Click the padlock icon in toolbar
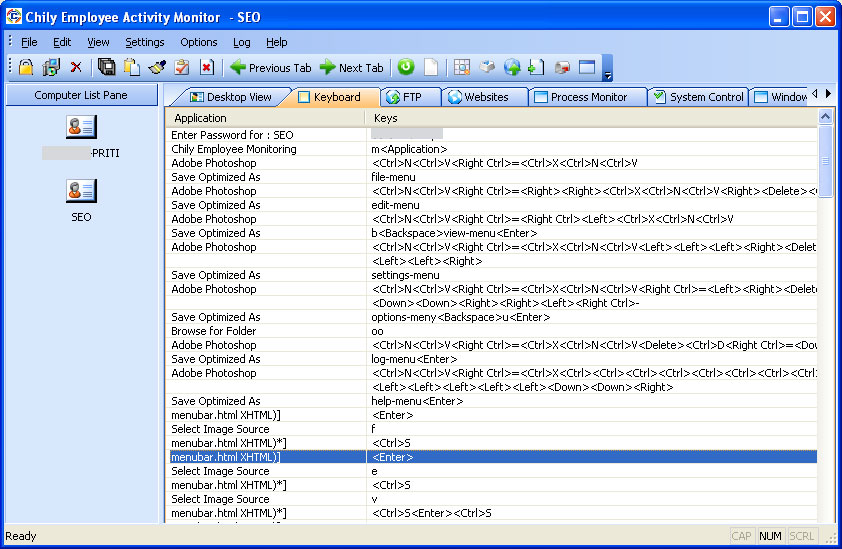This screenshot has height=549, width=842. pos(26,67)
